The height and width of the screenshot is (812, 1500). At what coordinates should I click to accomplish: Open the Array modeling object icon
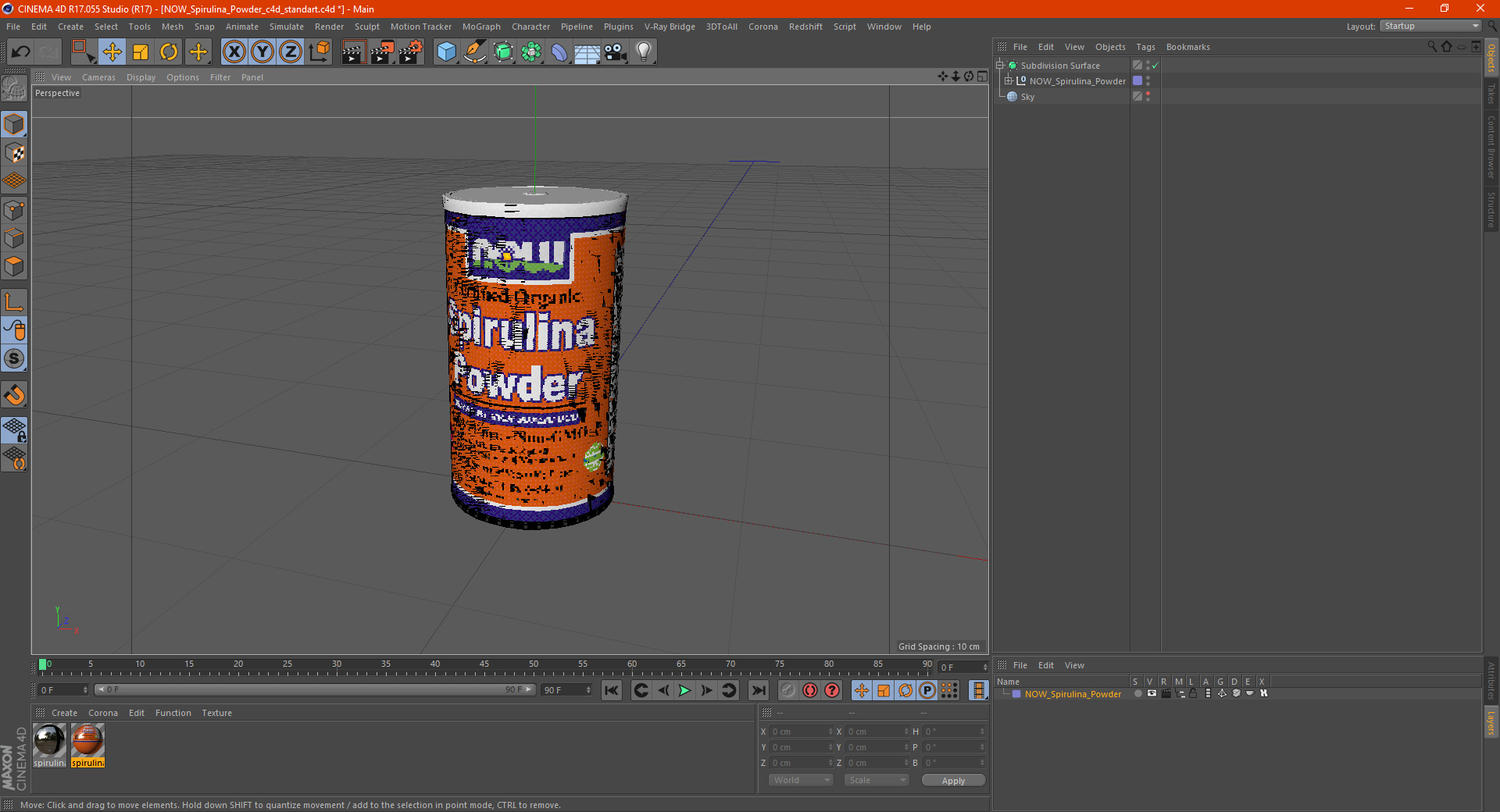pyautogui.click(x=531, y=52)
